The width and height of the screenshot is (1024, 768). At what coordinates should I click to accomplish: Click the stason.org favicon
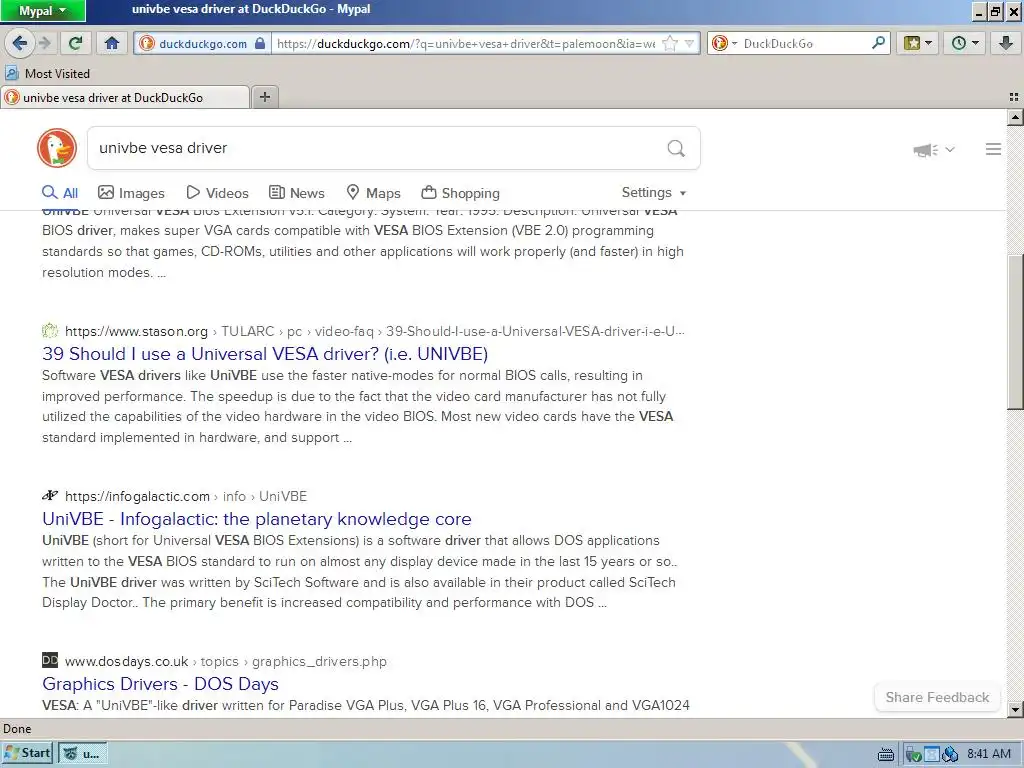point(50,330)
